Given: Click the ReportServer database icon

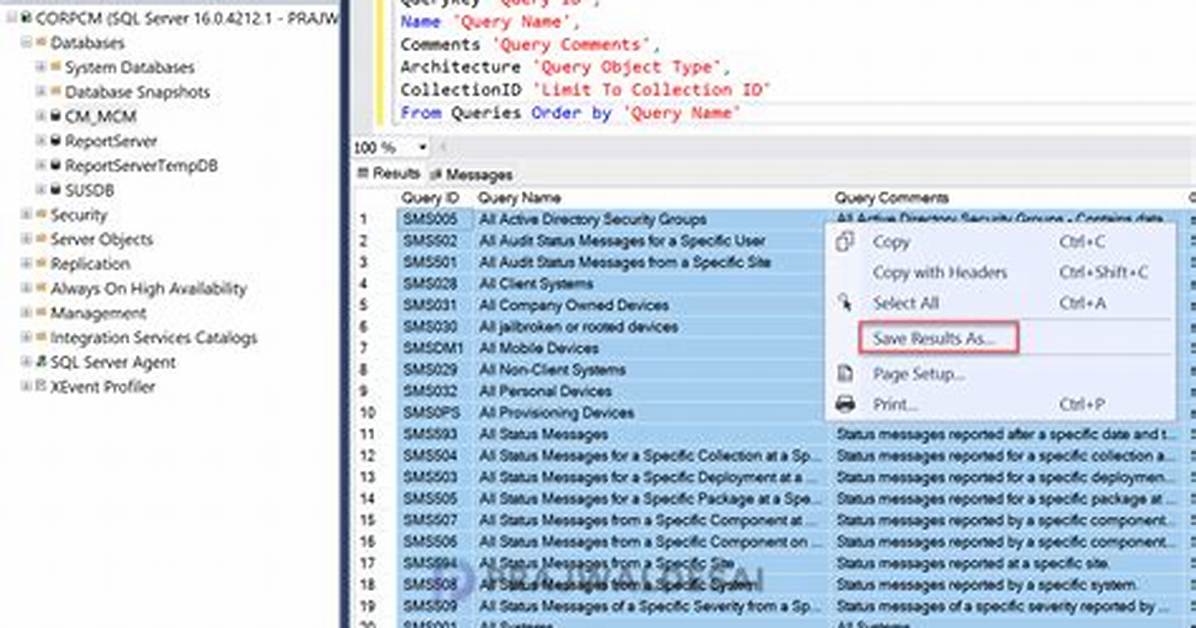Looking at the screenshot, I should pos(56,140).
